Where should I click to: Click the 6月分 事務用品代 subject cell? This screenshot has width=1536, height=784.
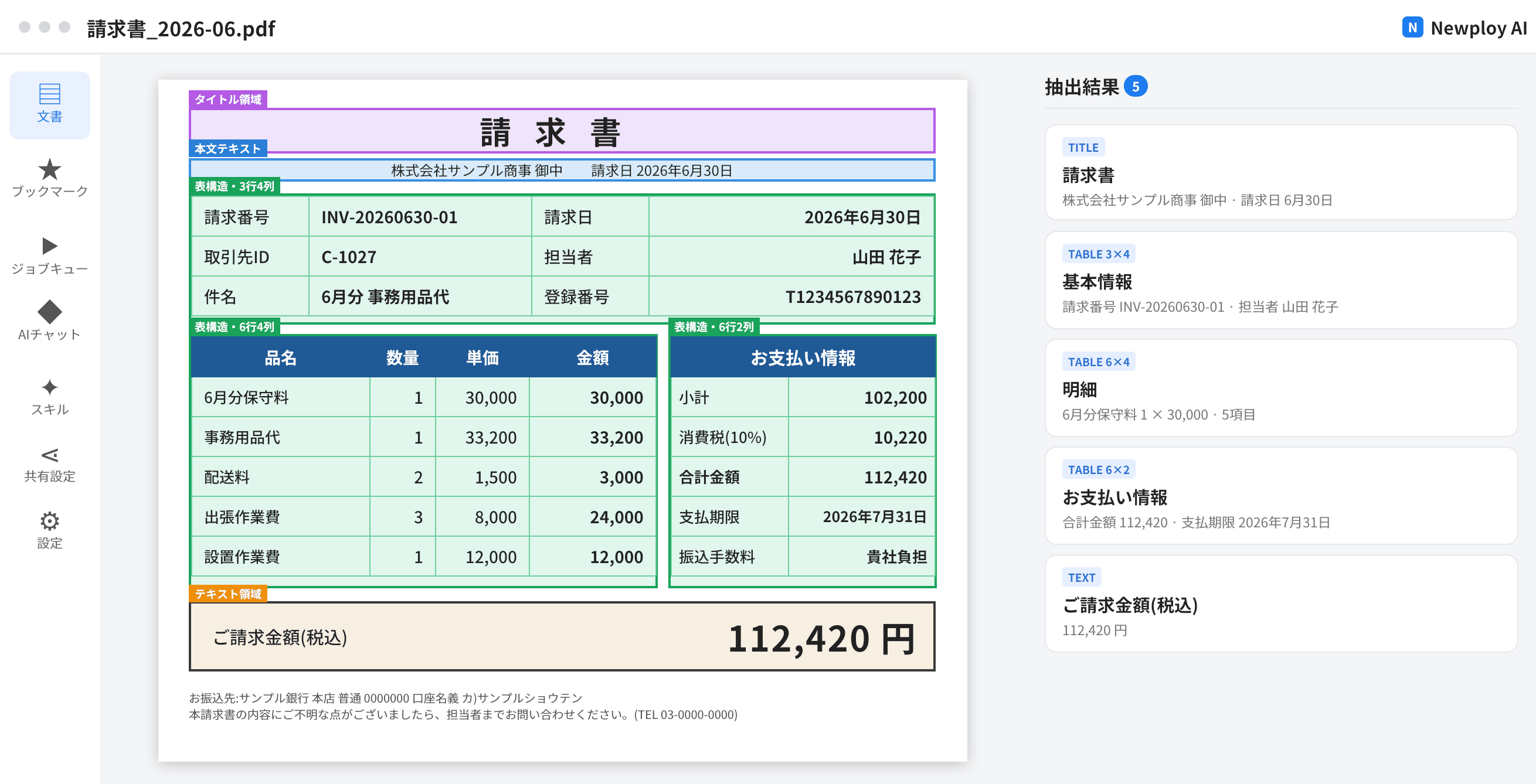420,296
